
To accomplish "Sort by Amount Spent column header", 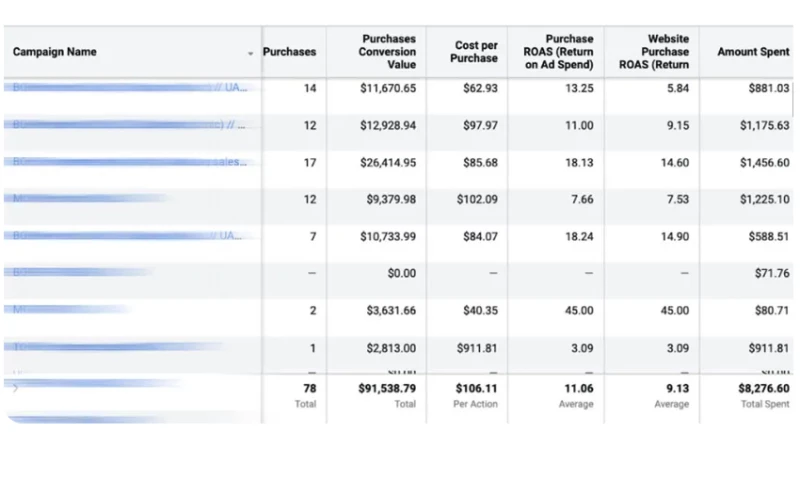I will pos(752,52).
